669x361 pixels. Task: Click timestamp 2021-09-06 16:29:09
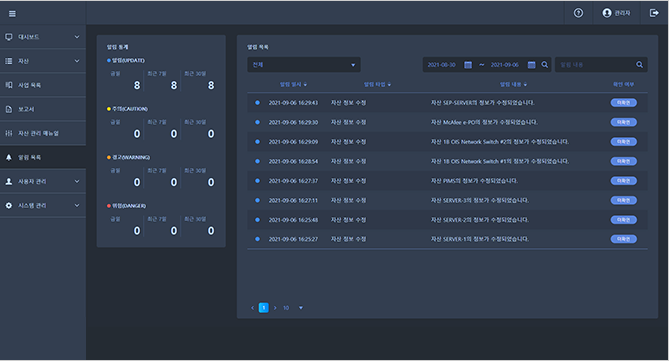293,142
